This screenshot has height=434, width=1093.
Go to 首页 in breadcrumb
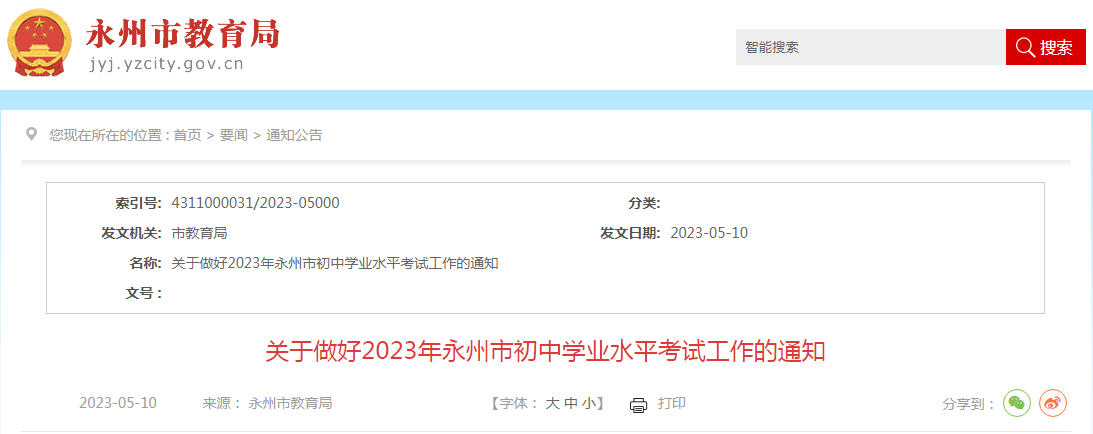(x=188, y=135)
